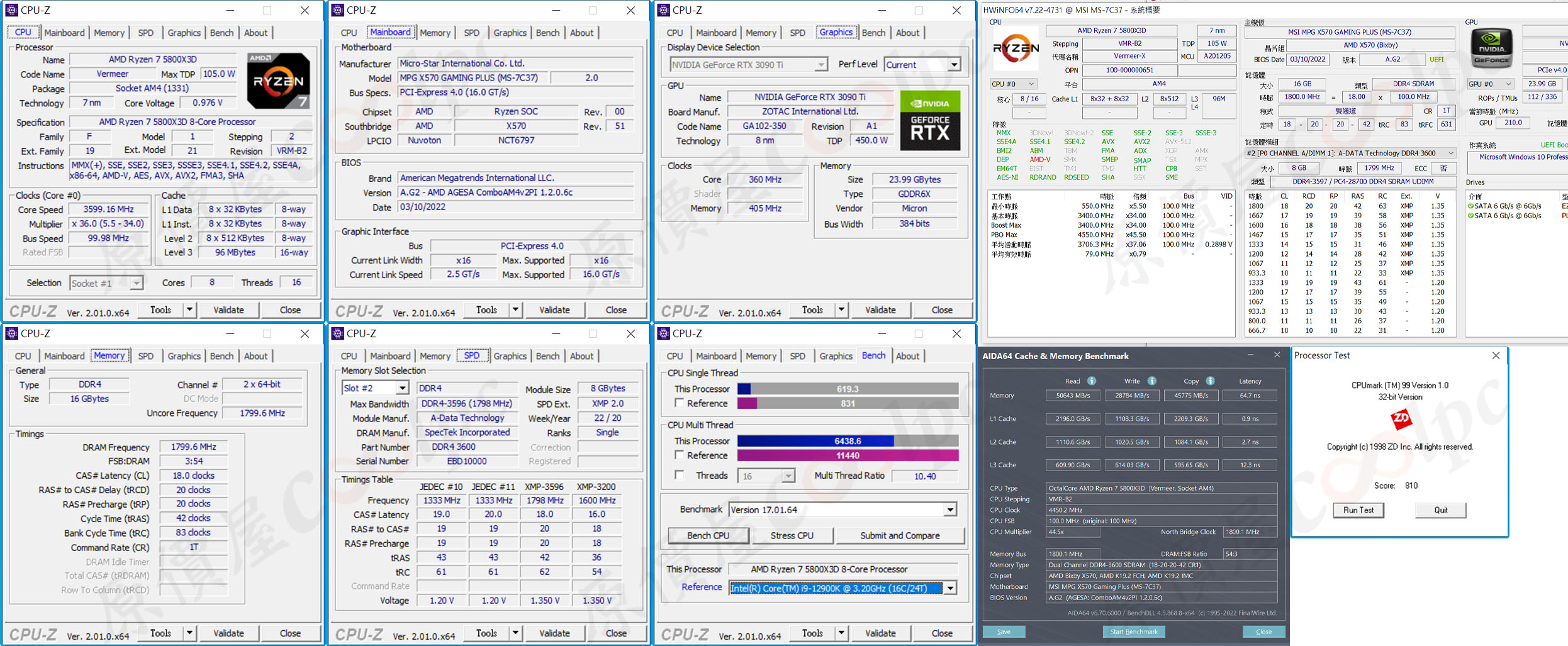Viewport: 1568px width, 646px height.
Task: Switch to Graphics tab in Bench window
Action: [836, 356]
